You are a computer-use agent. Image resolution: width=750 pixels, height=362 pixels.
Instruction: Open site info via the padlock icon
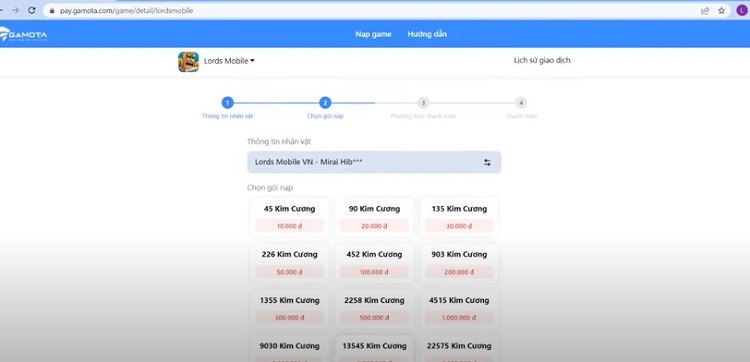pyautogui.click(x=52, y=11)
